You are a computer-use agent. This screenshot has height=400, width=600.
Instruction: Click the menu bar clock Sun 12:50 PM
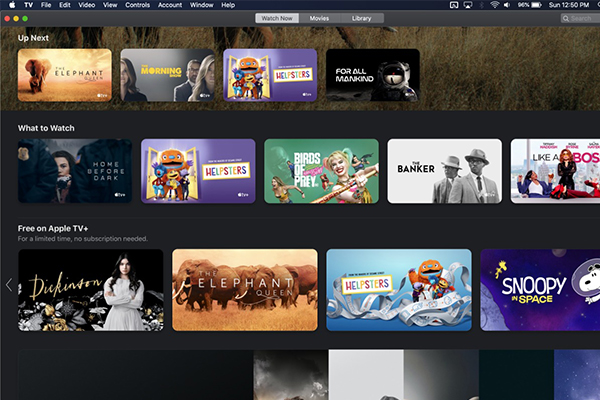pos(569,5)
